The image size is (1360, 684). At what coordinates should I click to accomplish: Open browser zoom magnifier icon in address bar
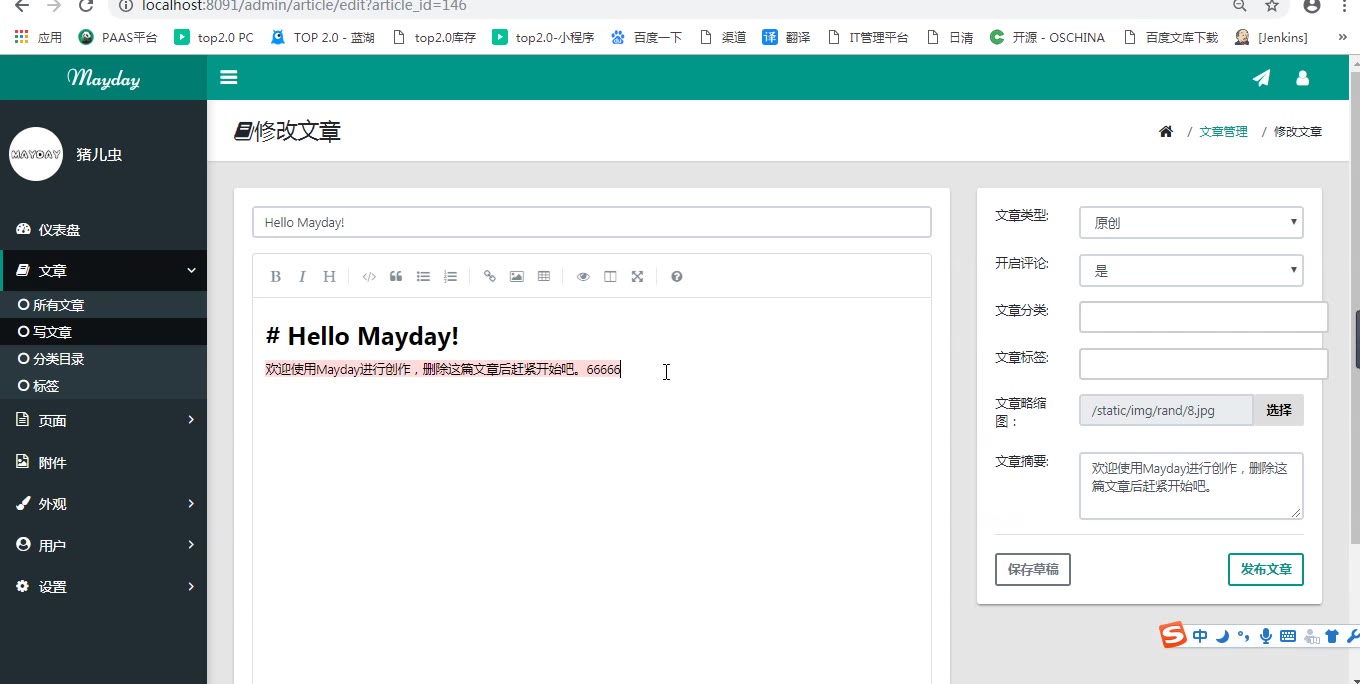(1240, 6)
